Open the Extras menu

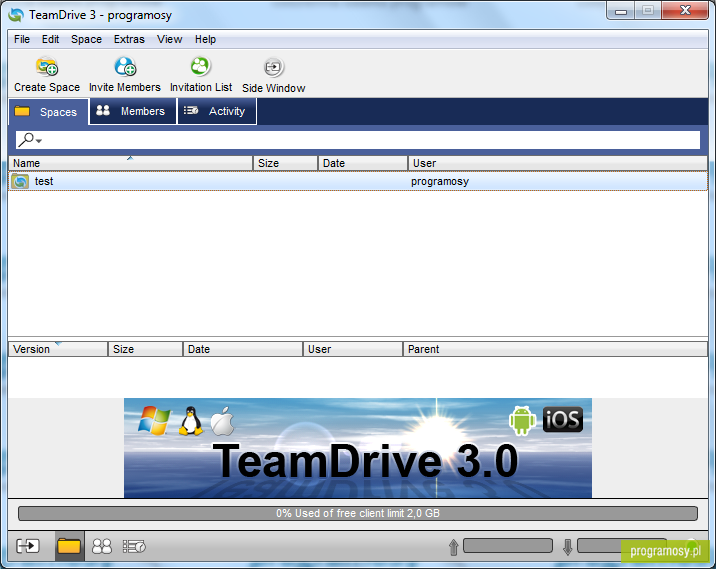pos(129,39)
